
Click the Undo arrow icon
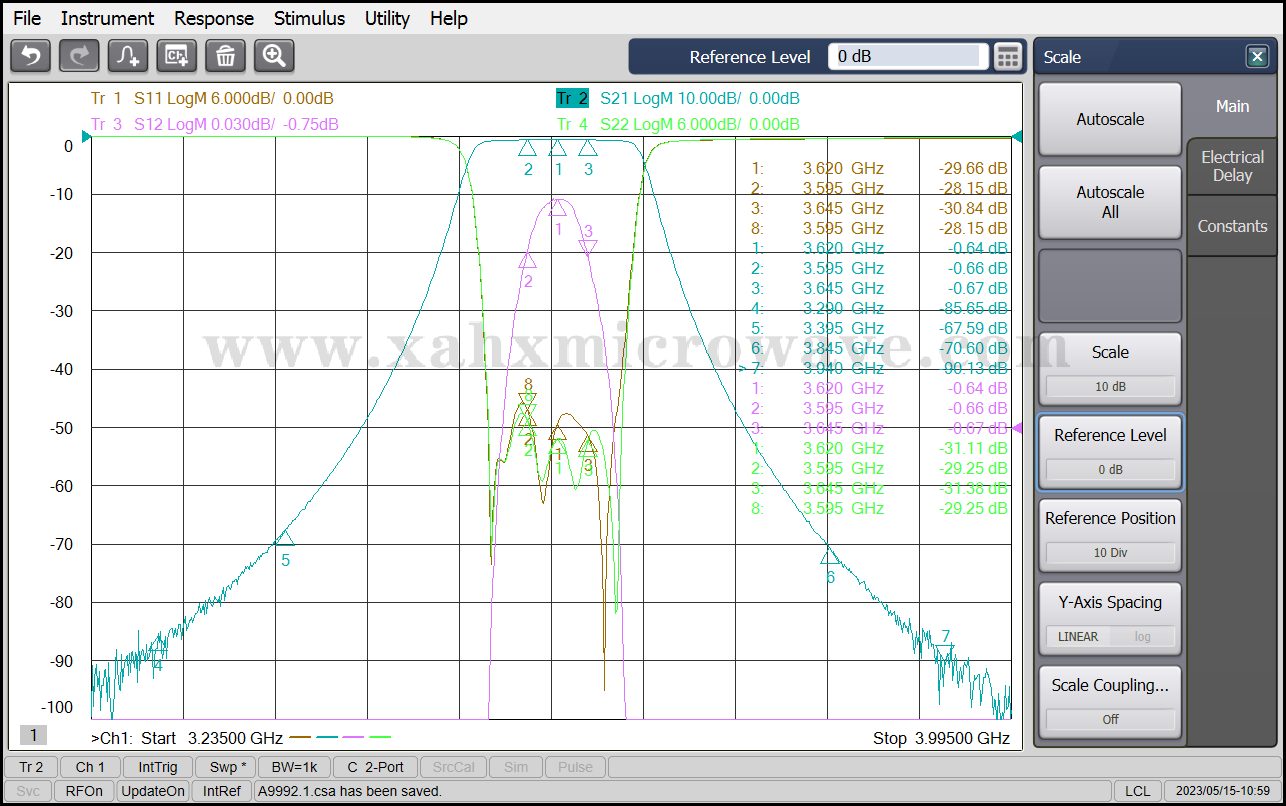(x=30, y=56)
